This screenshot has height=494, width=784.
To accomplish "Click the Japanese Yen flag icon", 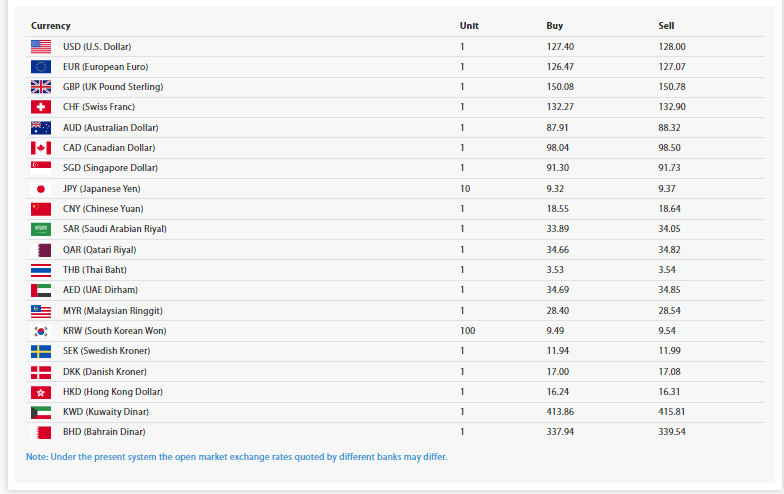I will (x=41, y=189).
